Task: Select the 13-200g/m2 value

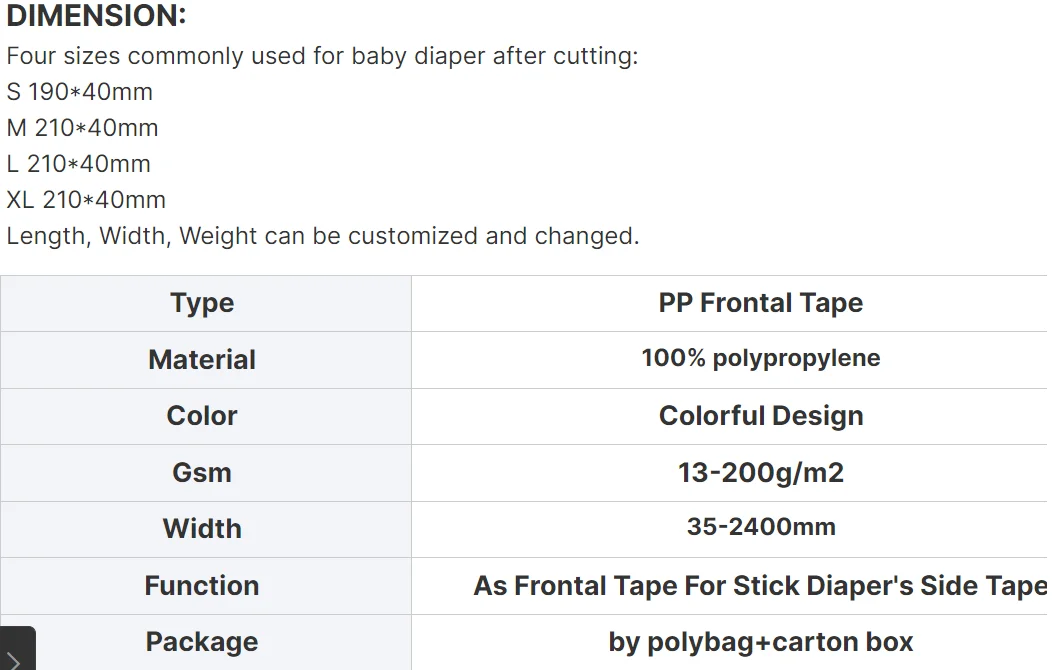Action: click(x=760, y=473)
